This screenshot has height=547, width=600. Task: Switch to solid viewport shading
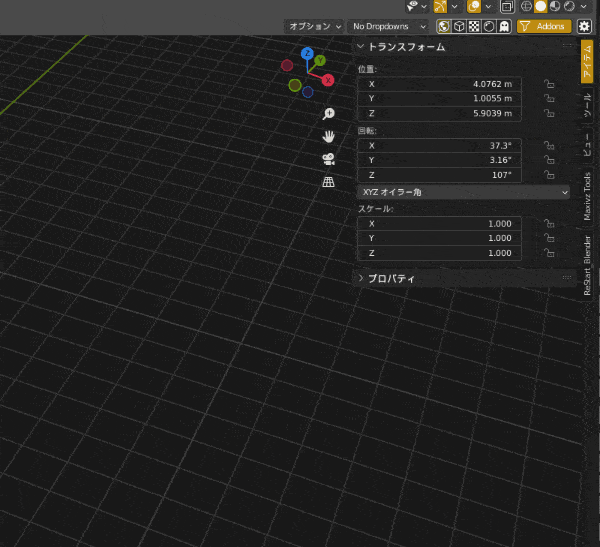pos(540,6)
